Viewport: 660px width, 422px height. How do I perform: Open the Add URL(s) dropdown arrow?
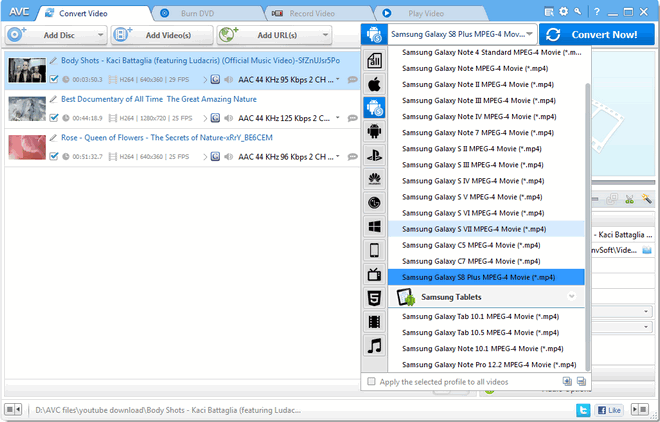pyautogui.click(x=325, y=35)
